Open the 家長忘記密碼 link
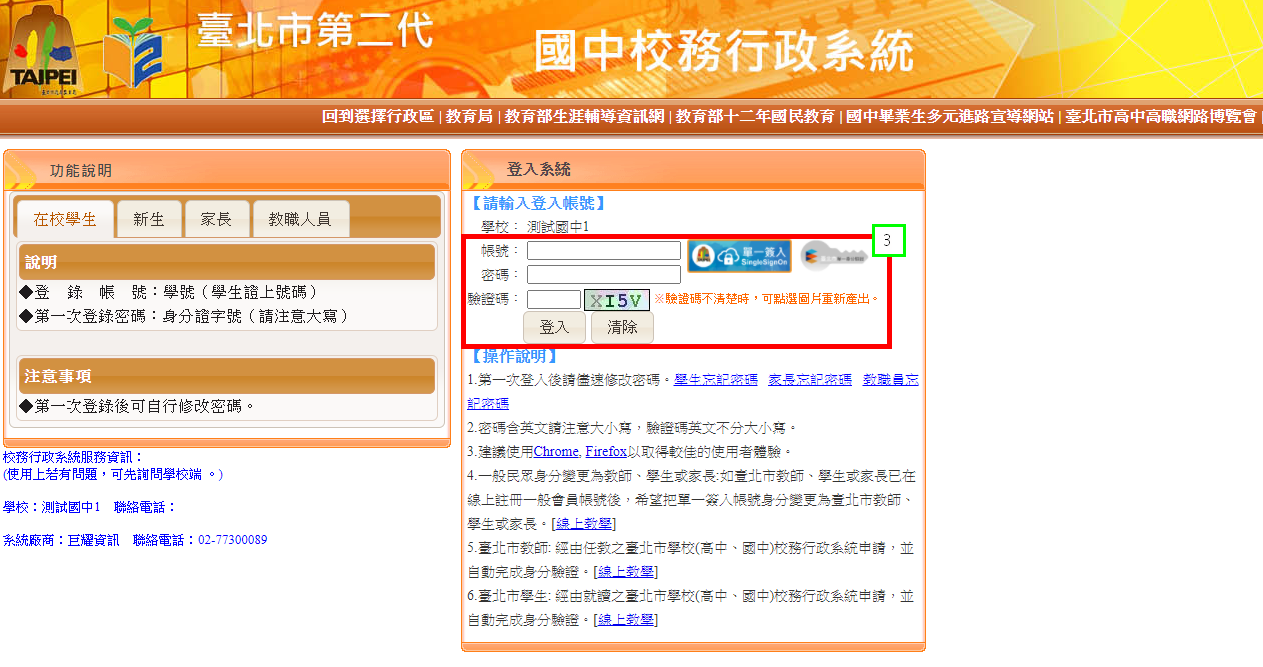The width and height of the screenshot is (1263, 667). point(809,380)
